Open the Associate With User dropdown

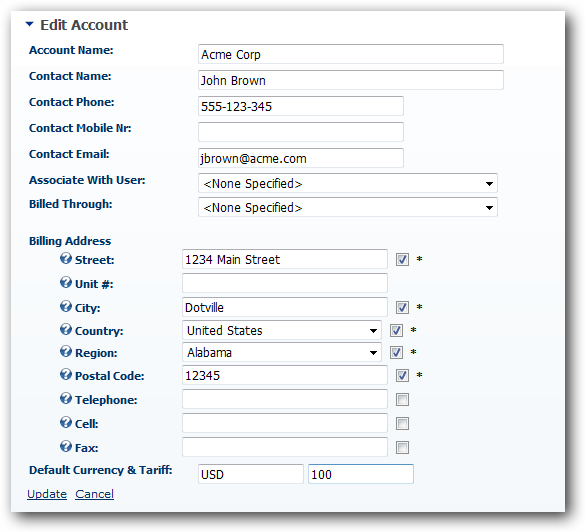tap(348, 183)
